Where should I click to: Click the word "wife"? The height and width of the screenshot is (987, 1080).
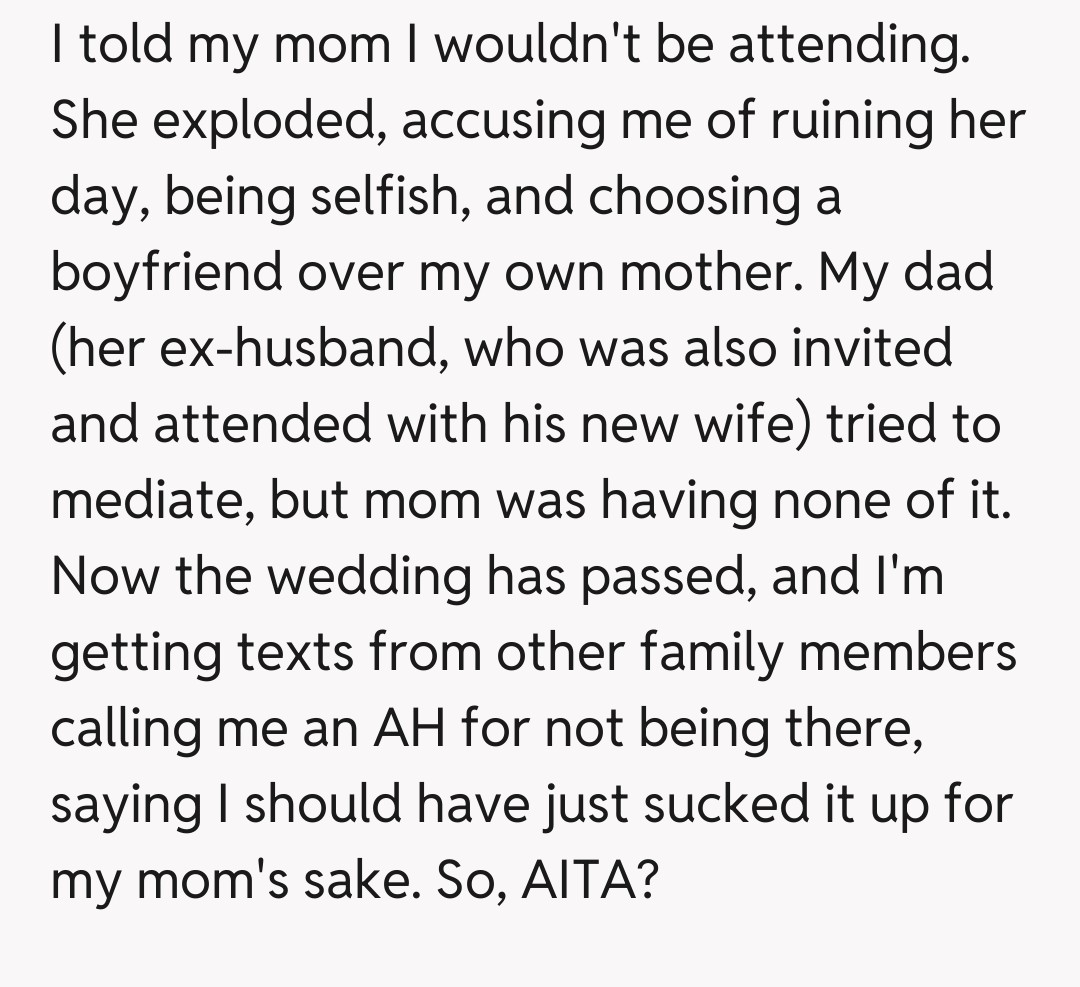pos(754,426)
